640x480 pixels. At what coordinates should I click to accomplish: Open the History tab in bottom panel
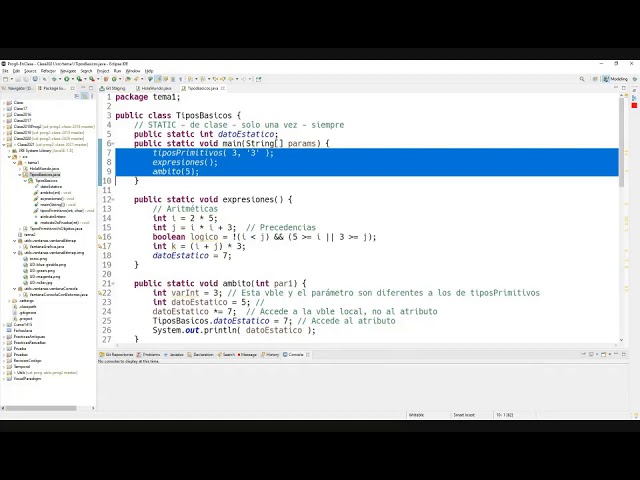click(x=270, y=355)
